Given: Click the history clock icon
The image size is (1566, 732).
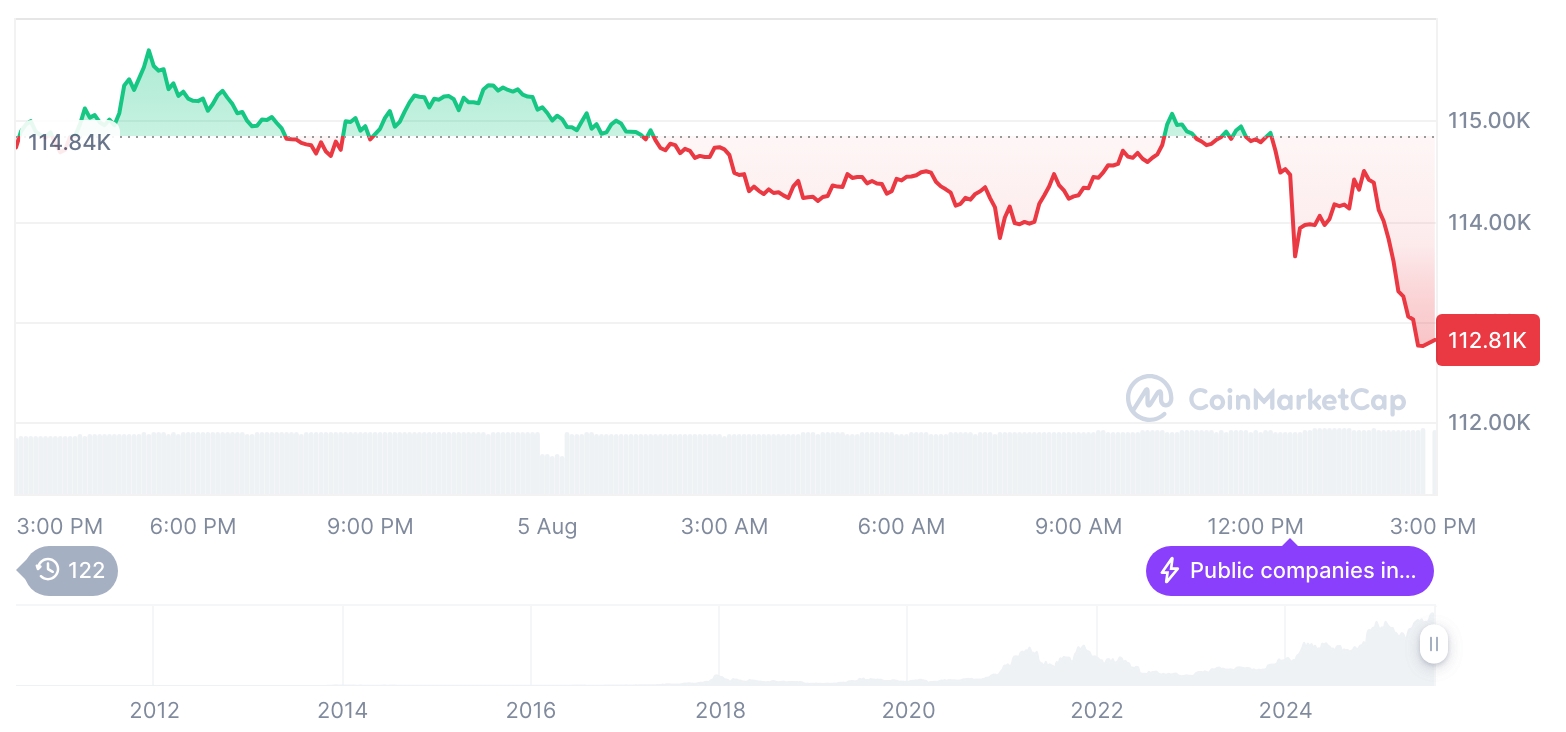Looking at the screenshot, I should click(x=48, y=570).
